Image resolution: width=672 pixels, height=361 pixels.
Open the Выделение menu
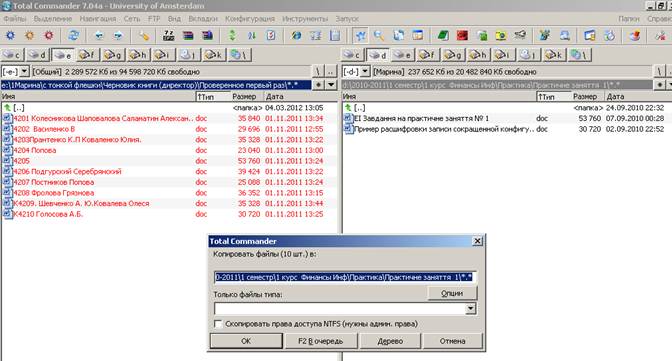click(x=53, y=19)
